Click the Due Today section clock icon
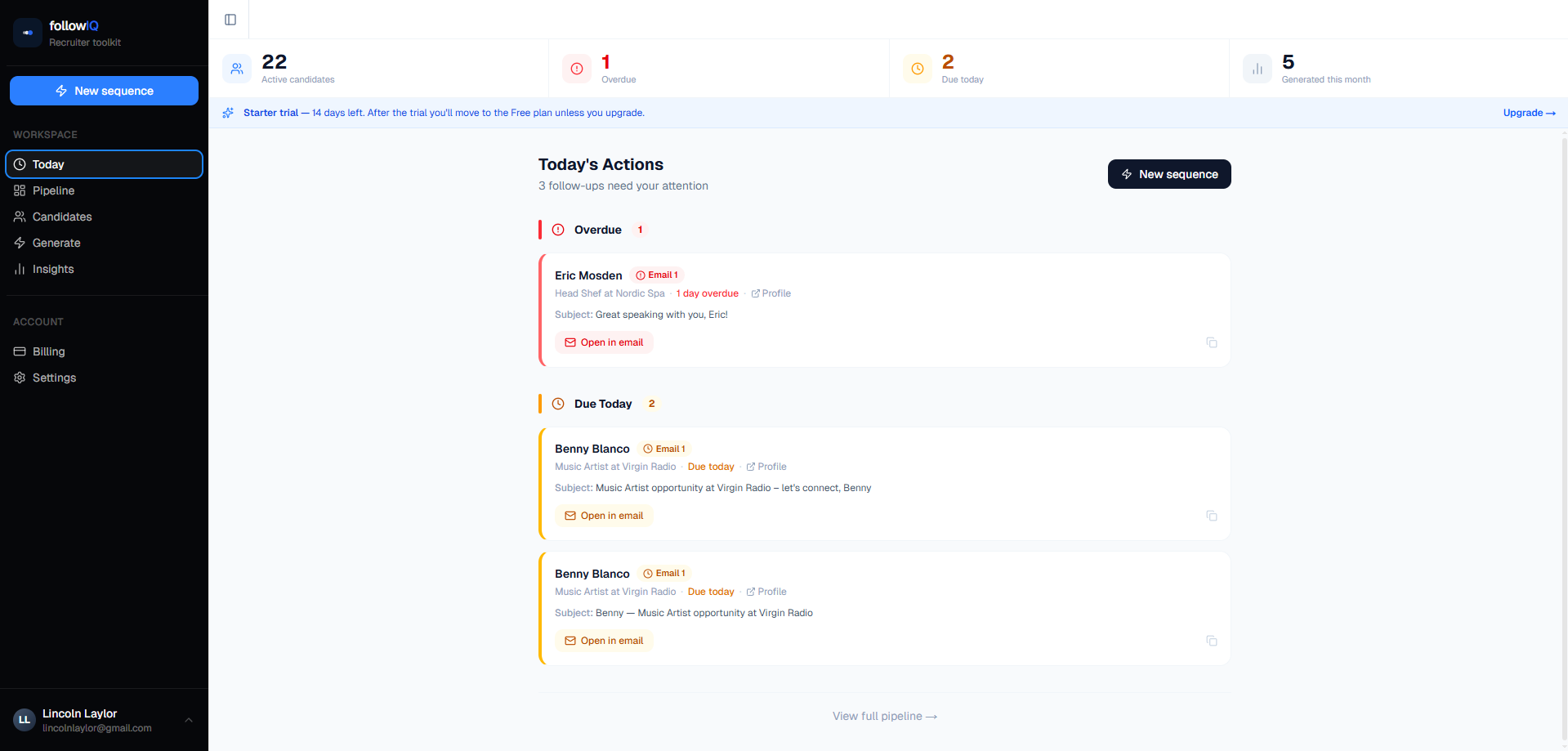Viewport: 1568px width, 751px height. tap(558, 404)
